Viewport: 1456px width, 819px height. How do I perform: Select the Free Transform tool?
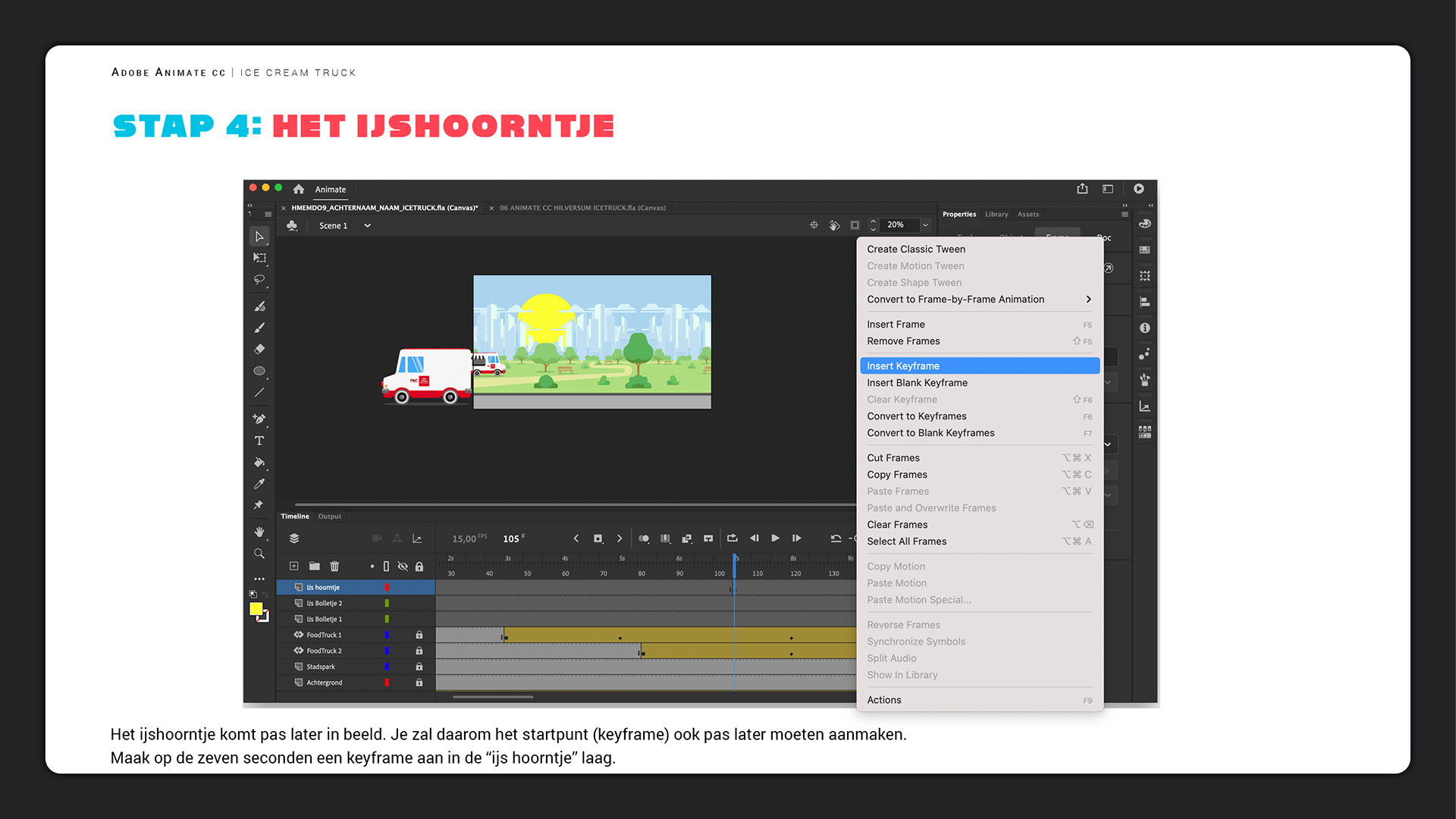(x=259, y=258)
